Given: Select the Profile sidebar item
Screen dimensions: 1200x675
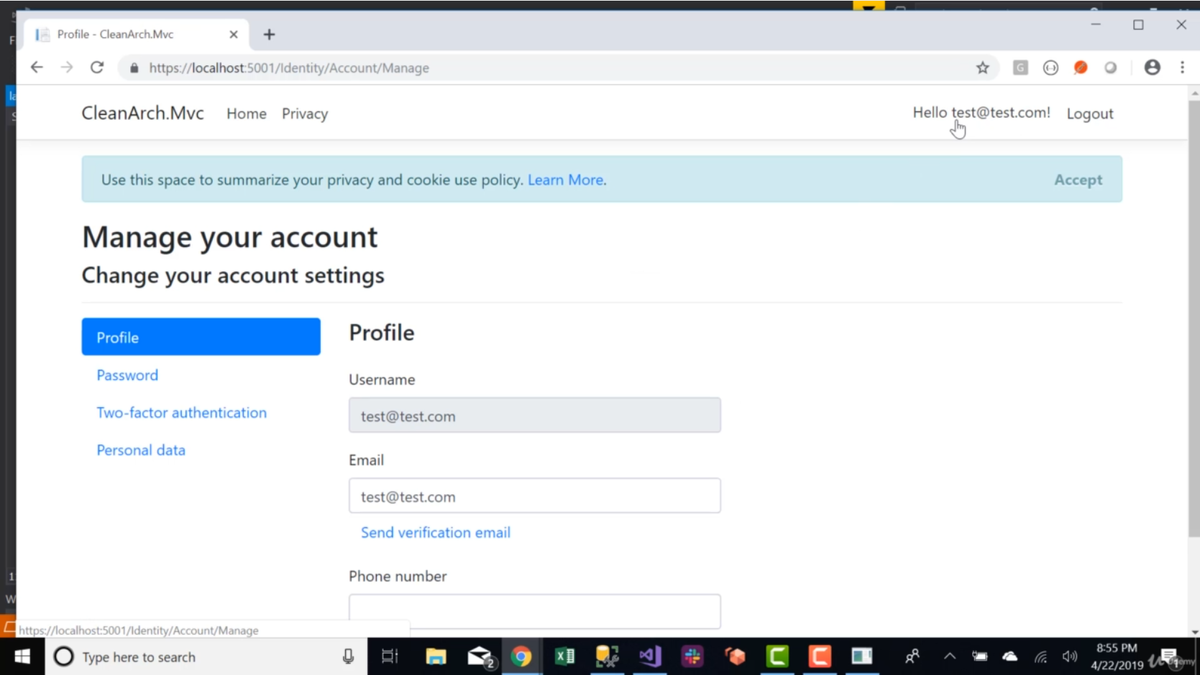Looking at the screenshot, I should click(201, 337).
